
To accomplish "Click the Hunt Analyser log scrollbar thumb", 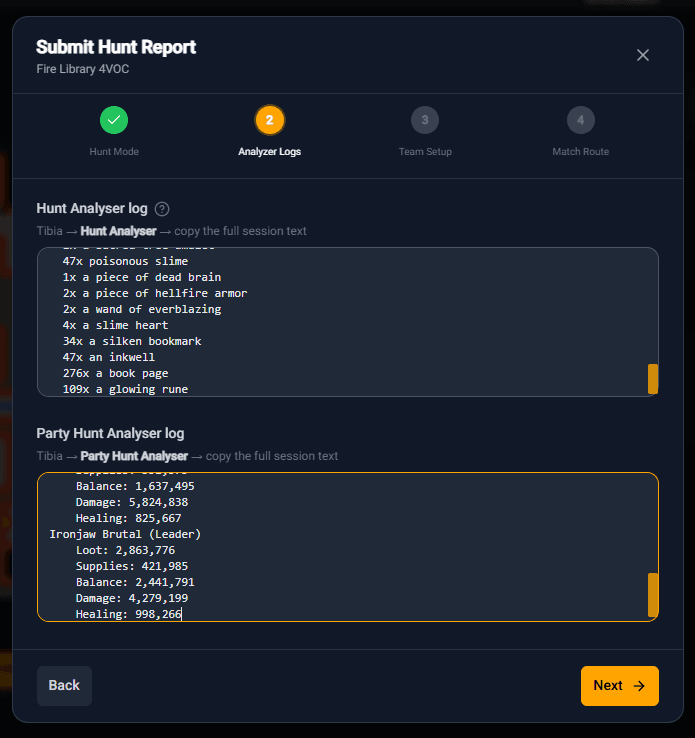I will click(653, 378).
